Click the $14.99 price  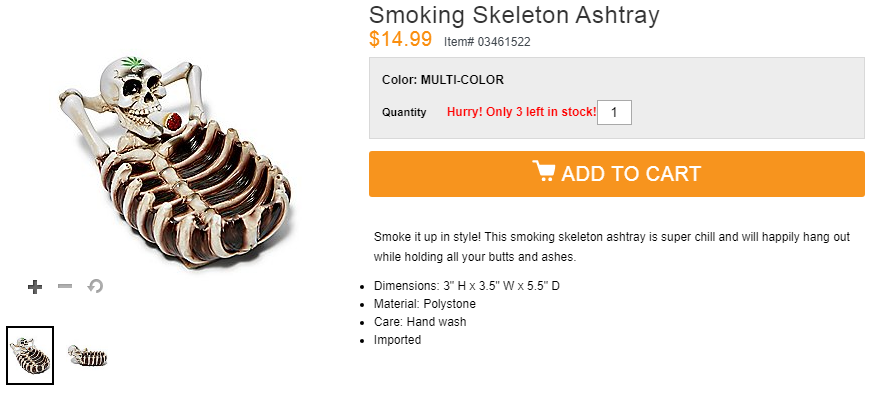point(400,39)
